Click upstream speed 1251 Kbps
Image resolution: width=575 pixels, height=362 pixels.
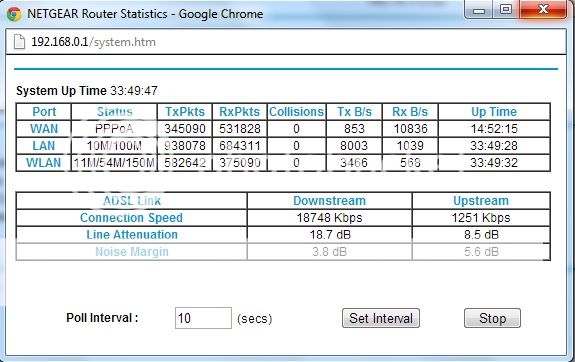click(481, 217)
